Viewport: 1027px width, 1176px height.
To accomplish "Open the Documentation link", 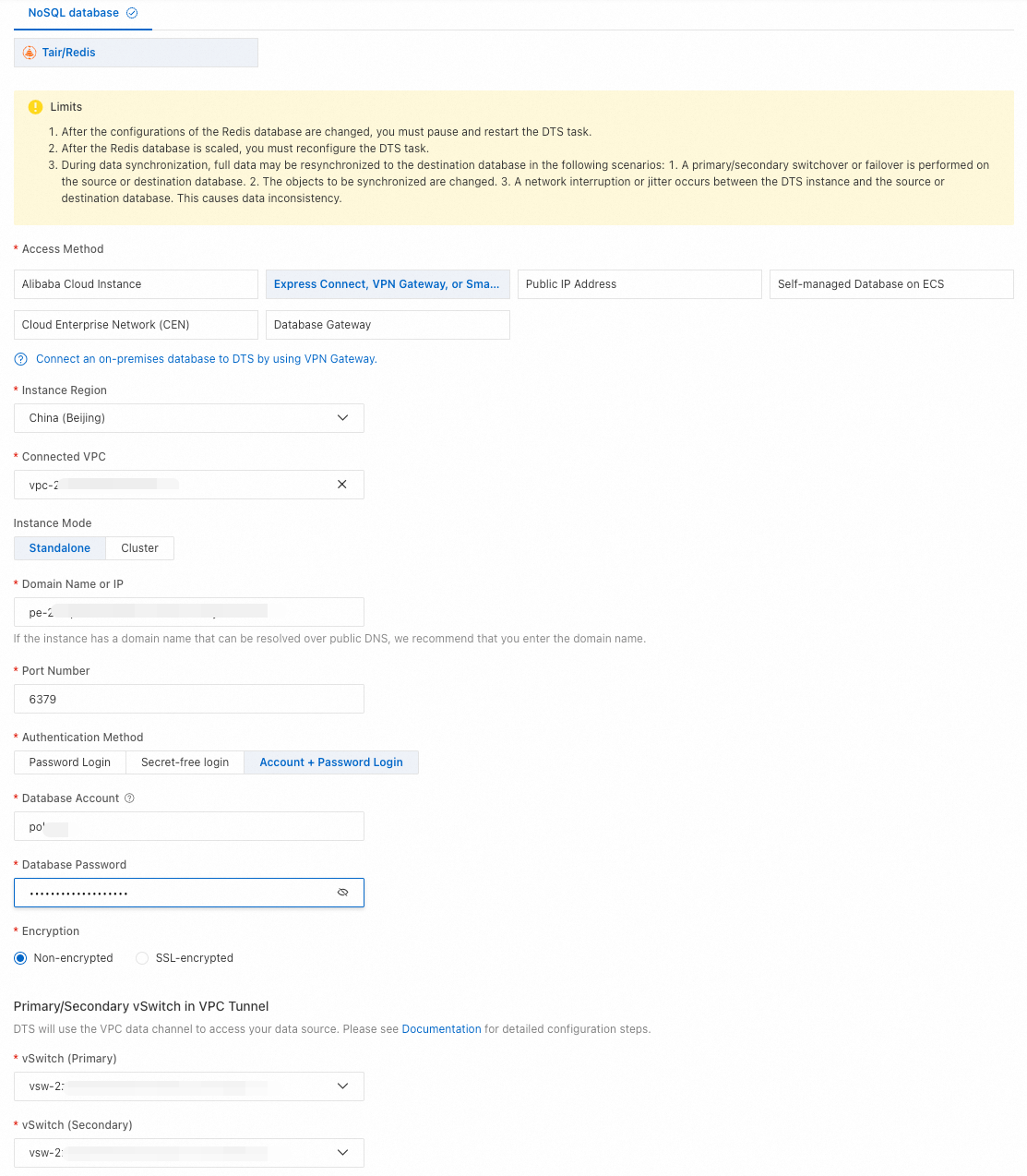I will [441, 1029].
